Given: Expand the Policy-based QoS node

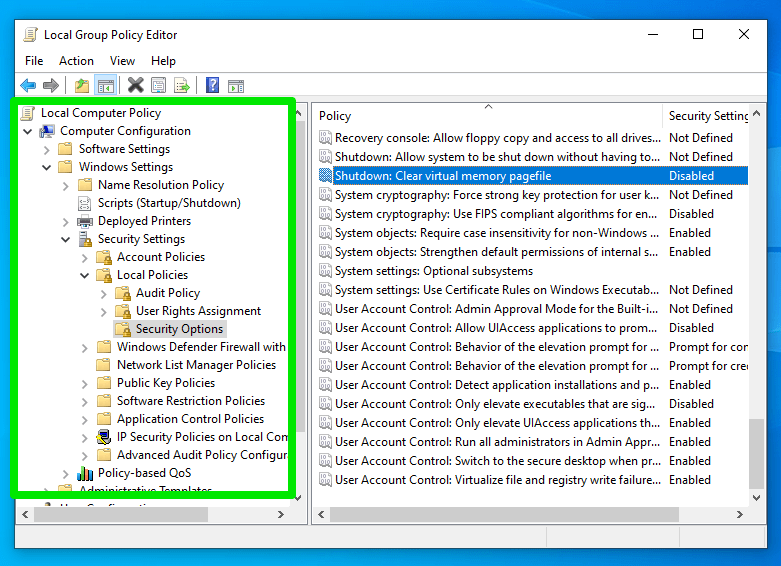Looking at the screenshot, I should [66, 473].
